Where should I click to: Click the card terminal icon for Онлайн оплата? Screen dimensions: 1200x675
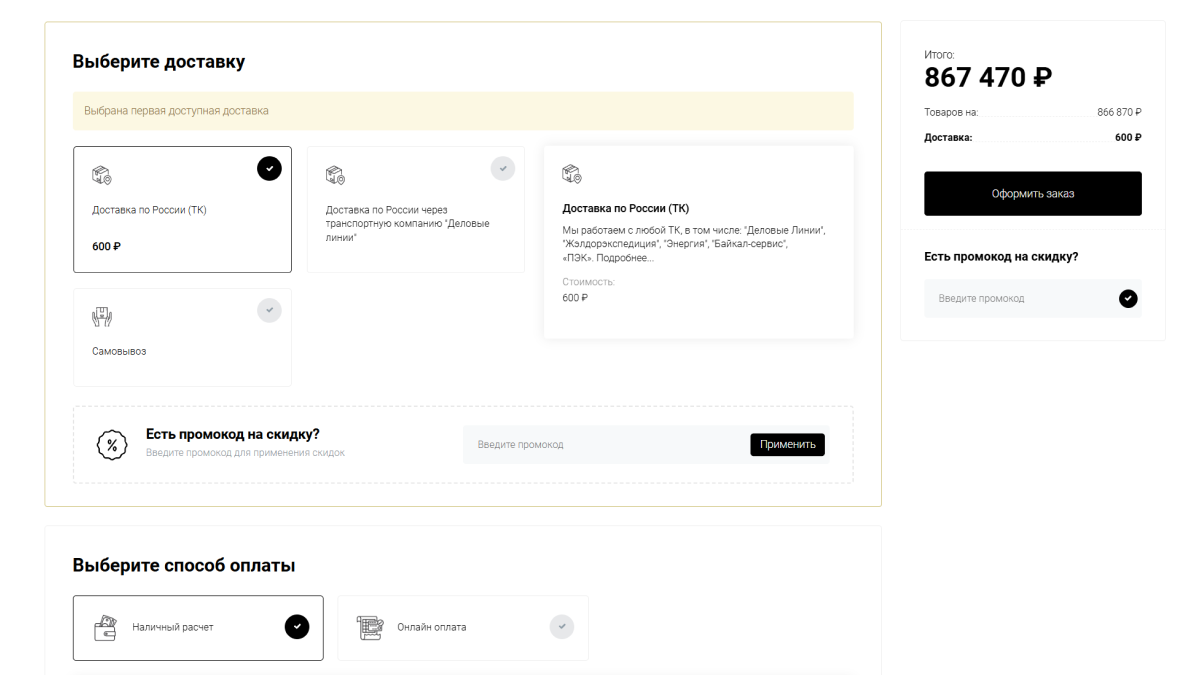tap(370, 627)
